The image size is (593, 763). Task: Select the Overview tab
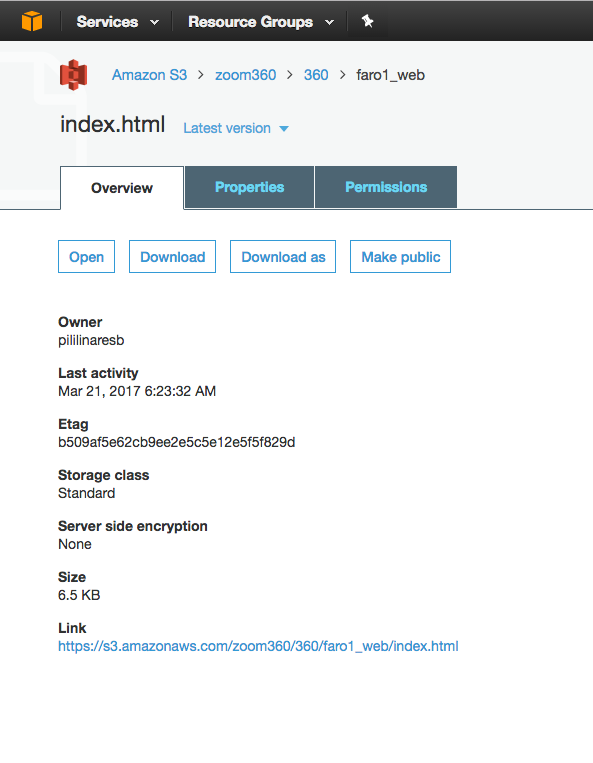pos(122,188)
